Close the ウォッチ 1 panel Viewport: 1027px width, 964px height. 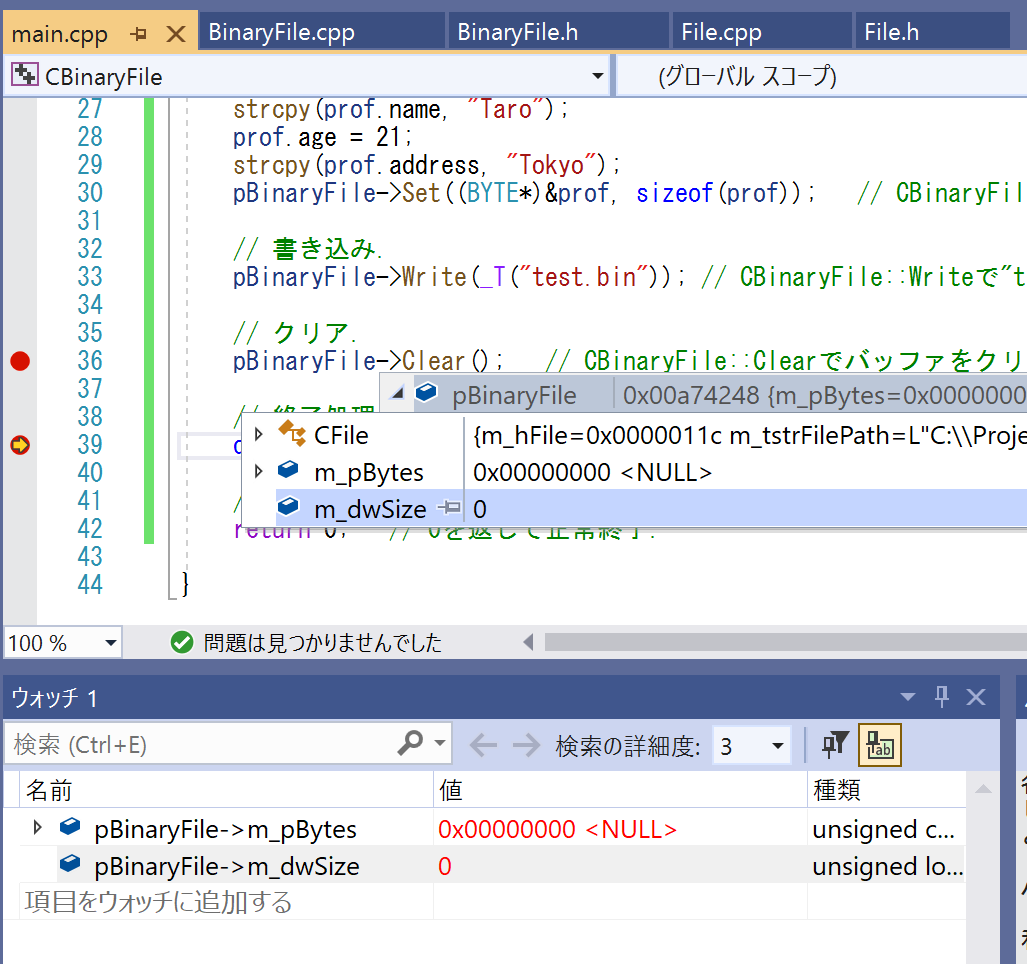[976, 697]
